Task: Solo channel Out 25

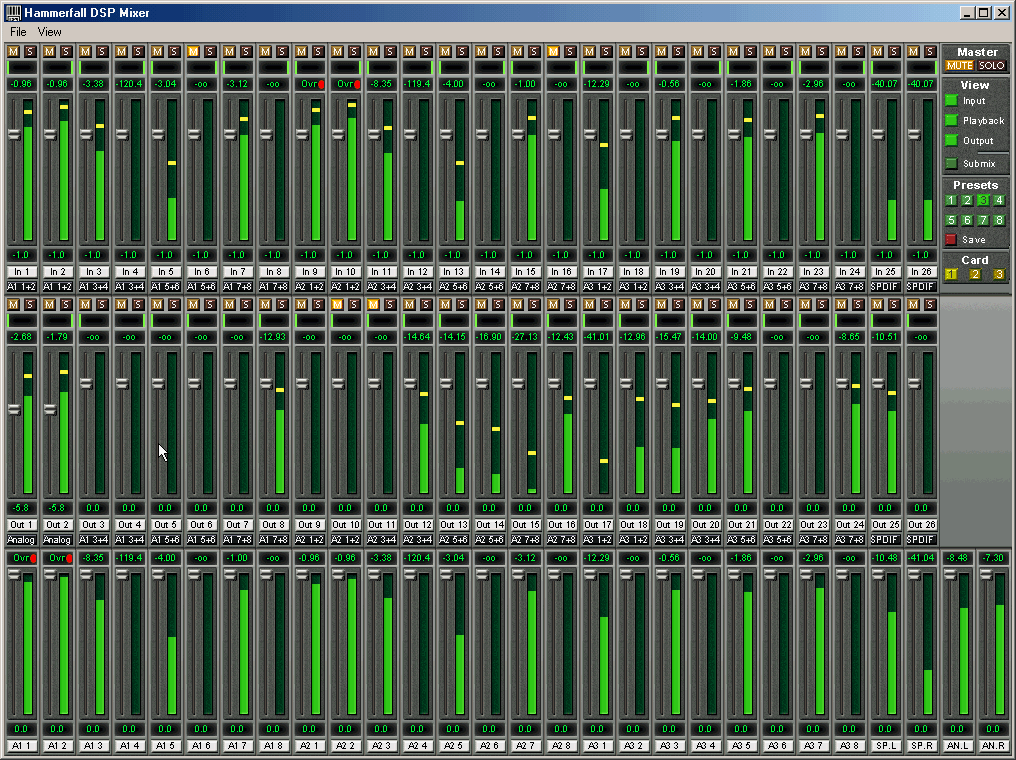Action: coord(894,304)
